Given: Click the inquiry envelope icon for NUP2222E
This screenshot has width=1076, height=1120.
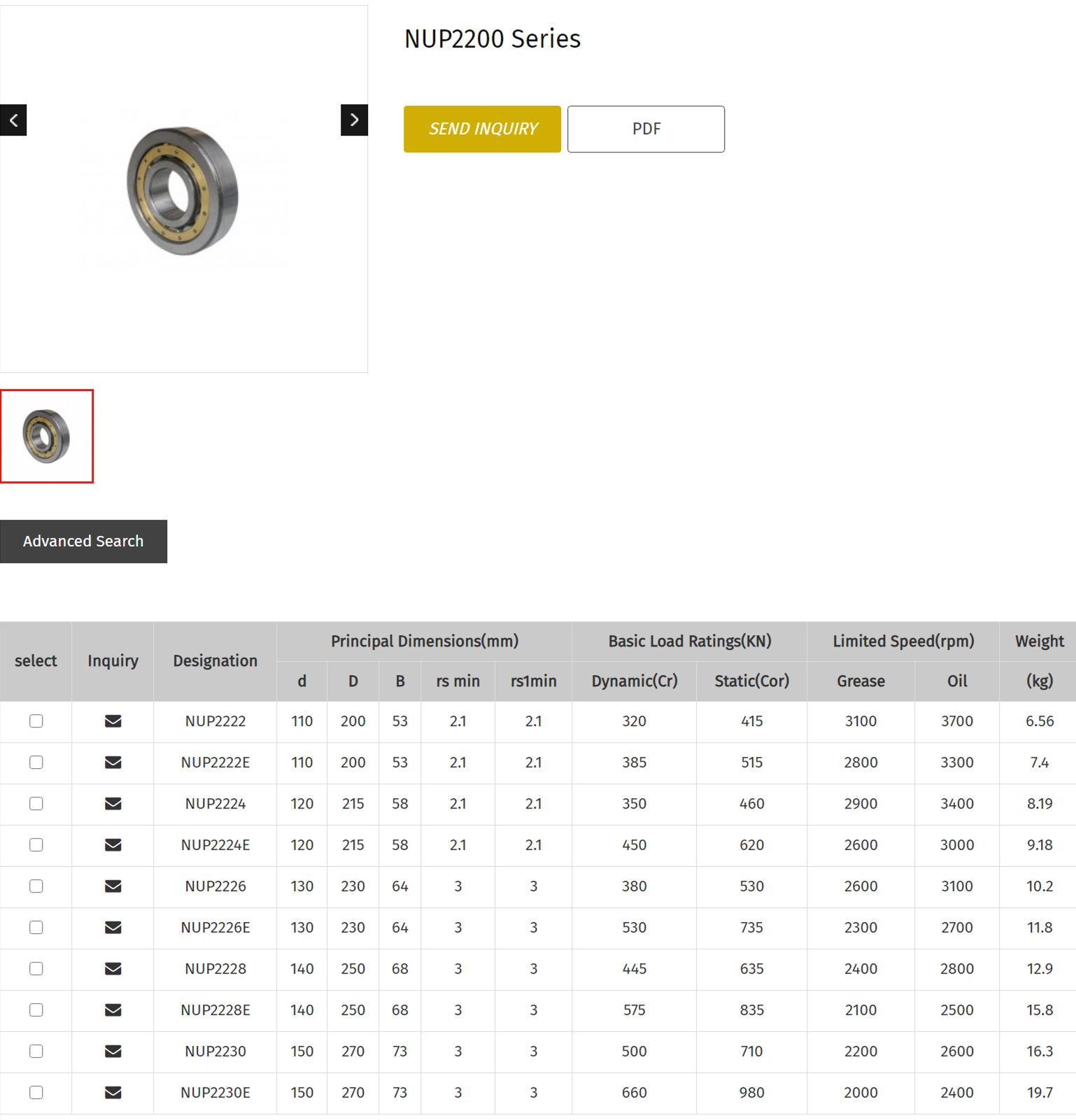Looking at the screenshot, I should pyautogui.click(x=113, y=763).
